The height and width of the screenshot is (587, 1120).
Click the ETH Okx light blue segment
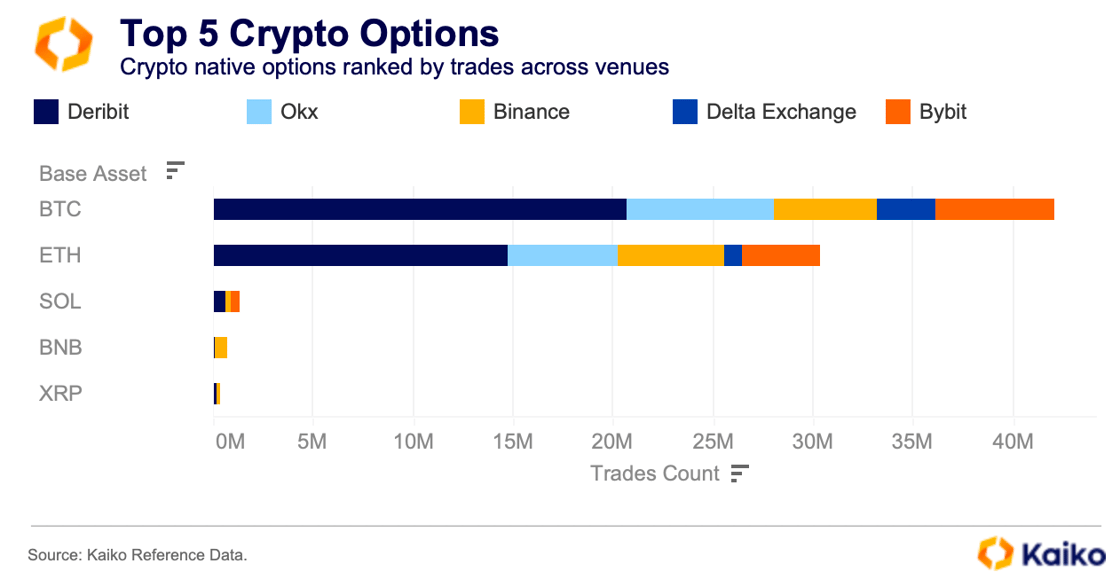click(x=562, y=255)
